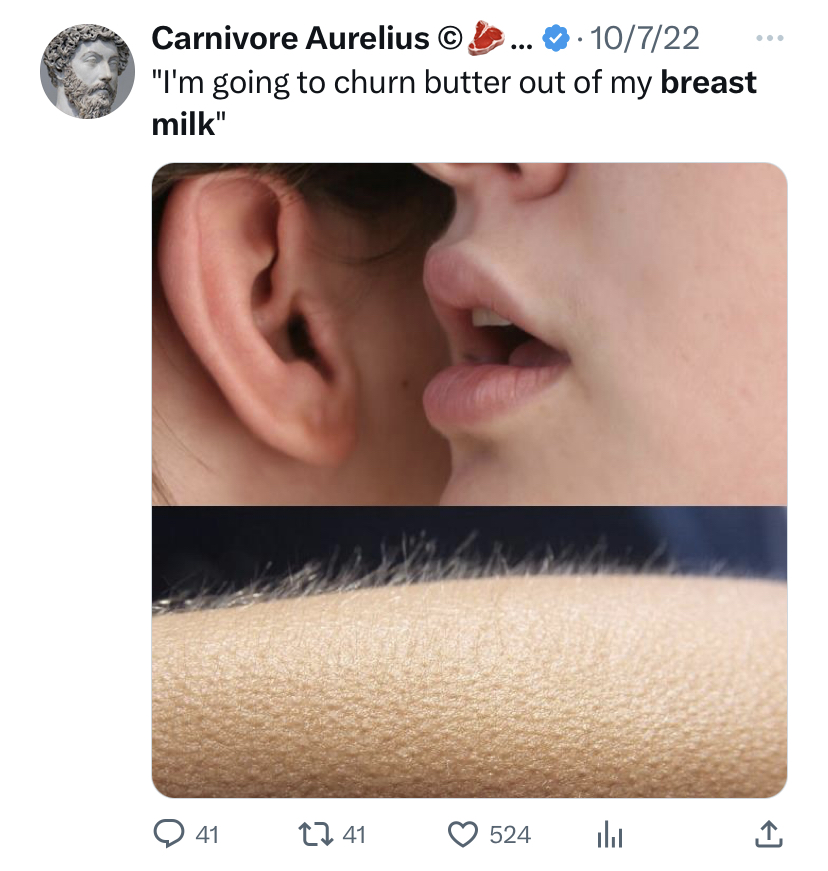
Task: Open the goosebumps arm photo
Action: 469,652
